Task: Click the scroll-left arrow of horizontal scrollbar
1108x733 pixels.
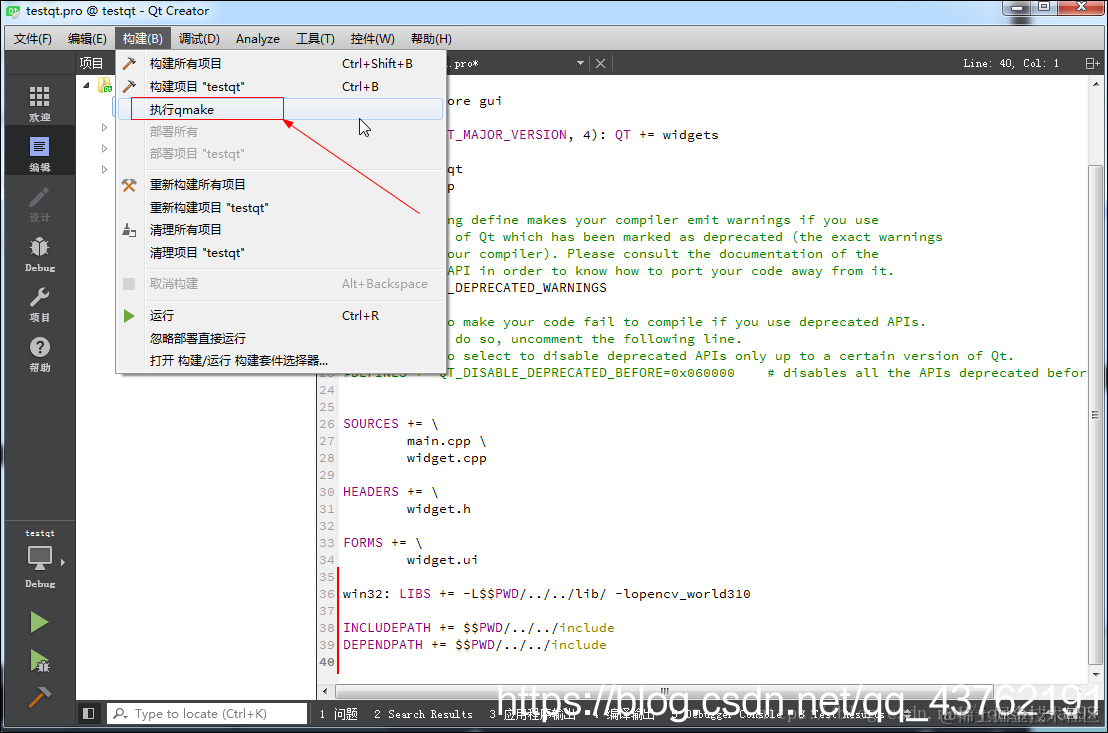Action: (324, 691)
